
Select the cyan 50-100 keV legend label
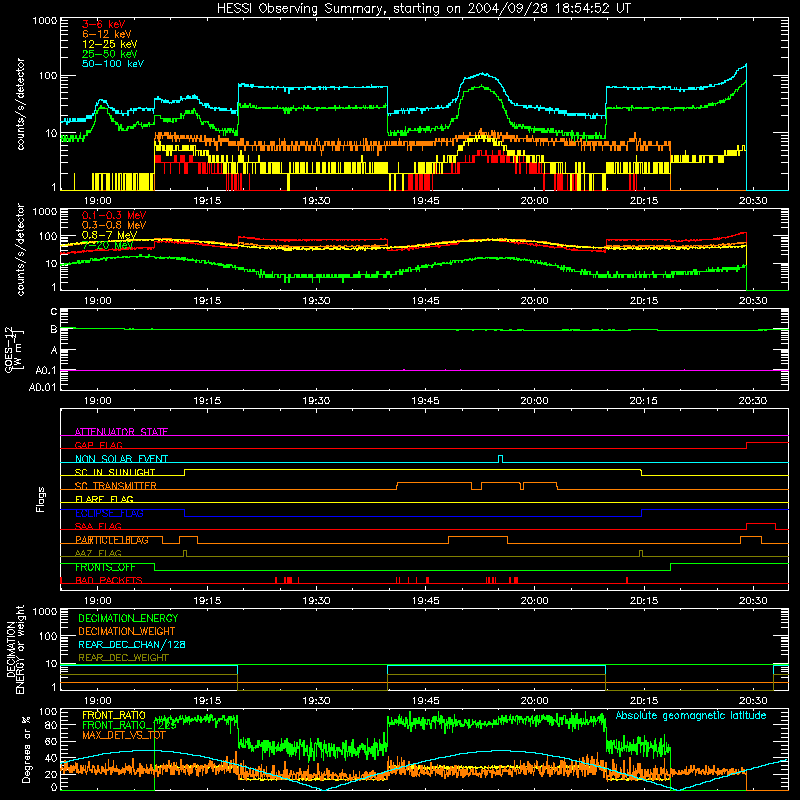113,64
